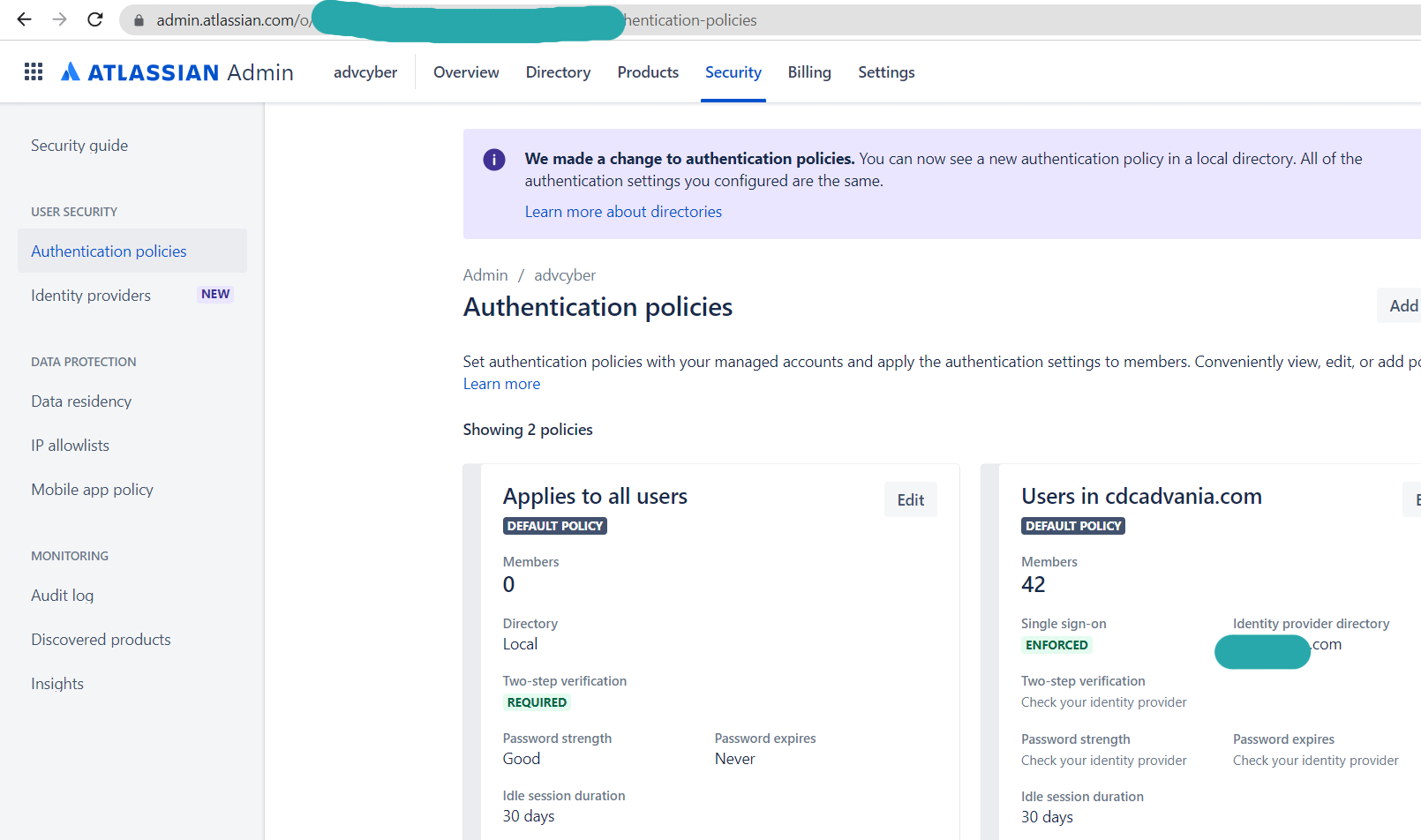Click the Admin breadcrumb link
The image size is (1421, 840).
[x=485, y=275]
